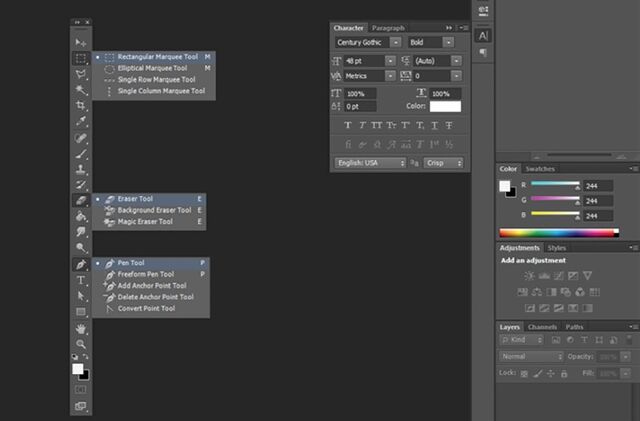The height and width of the screenshot is (421, 640).
Task: Open collapsed Paragraph panel icon in dock
Action: coord(483,53)
